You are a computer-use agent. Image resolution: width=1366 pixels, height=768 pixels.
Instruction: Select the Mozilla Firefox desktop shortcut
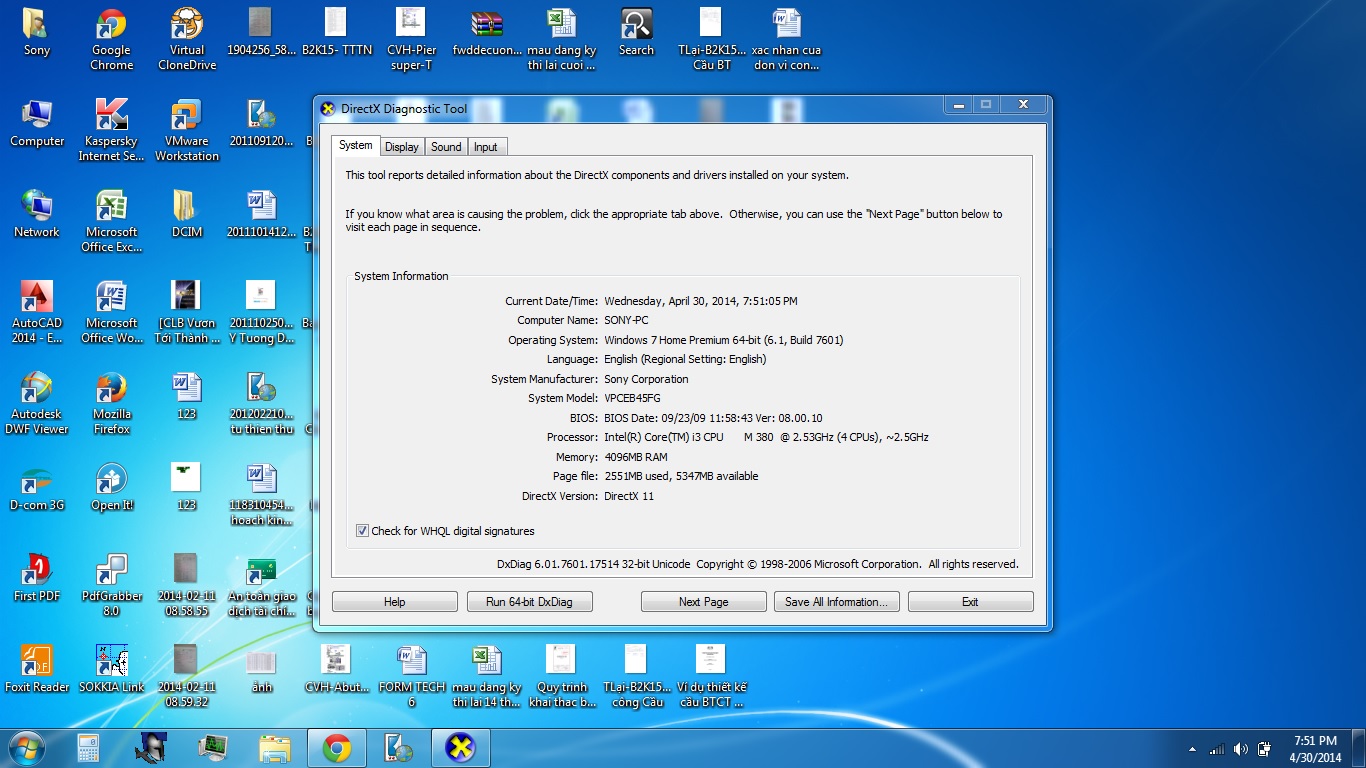[112, 403]
